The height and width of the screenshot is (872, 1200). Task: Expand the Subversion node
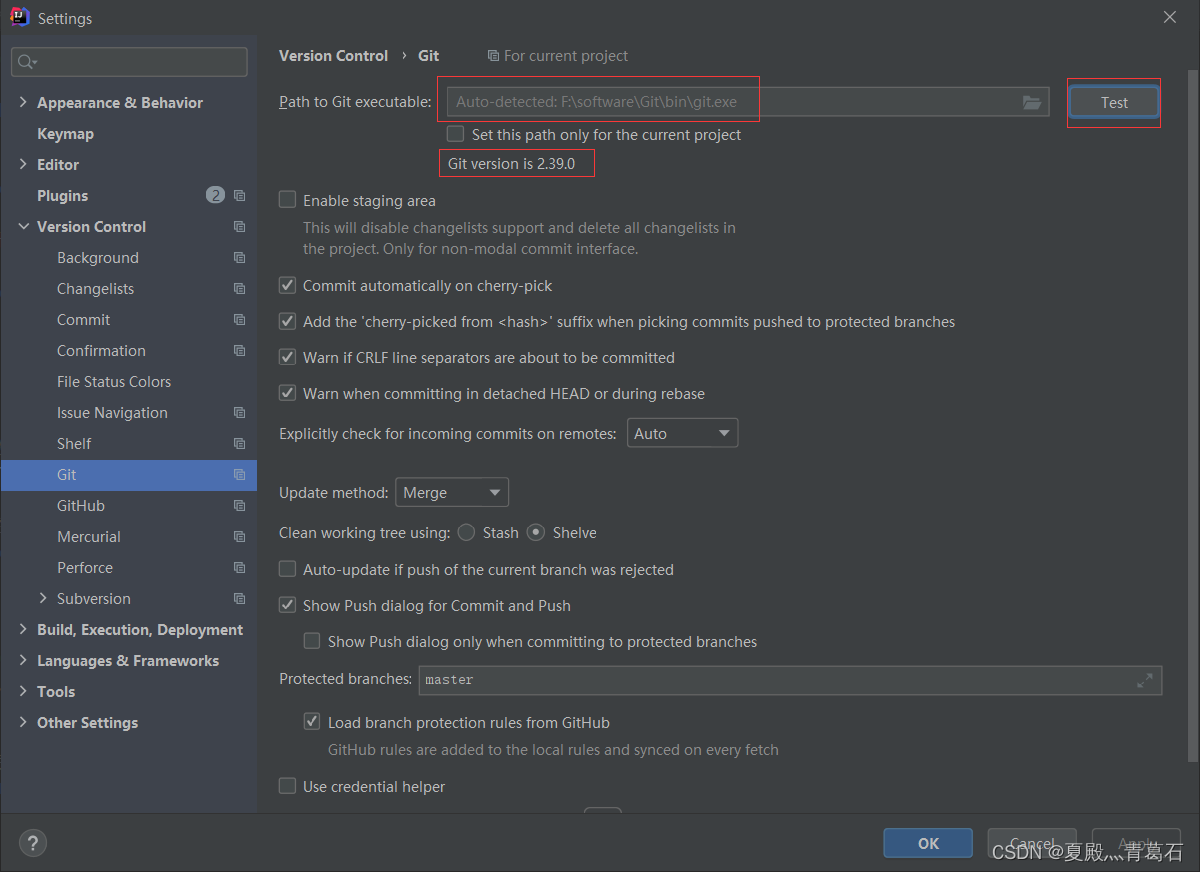click(x=43, y=599)
